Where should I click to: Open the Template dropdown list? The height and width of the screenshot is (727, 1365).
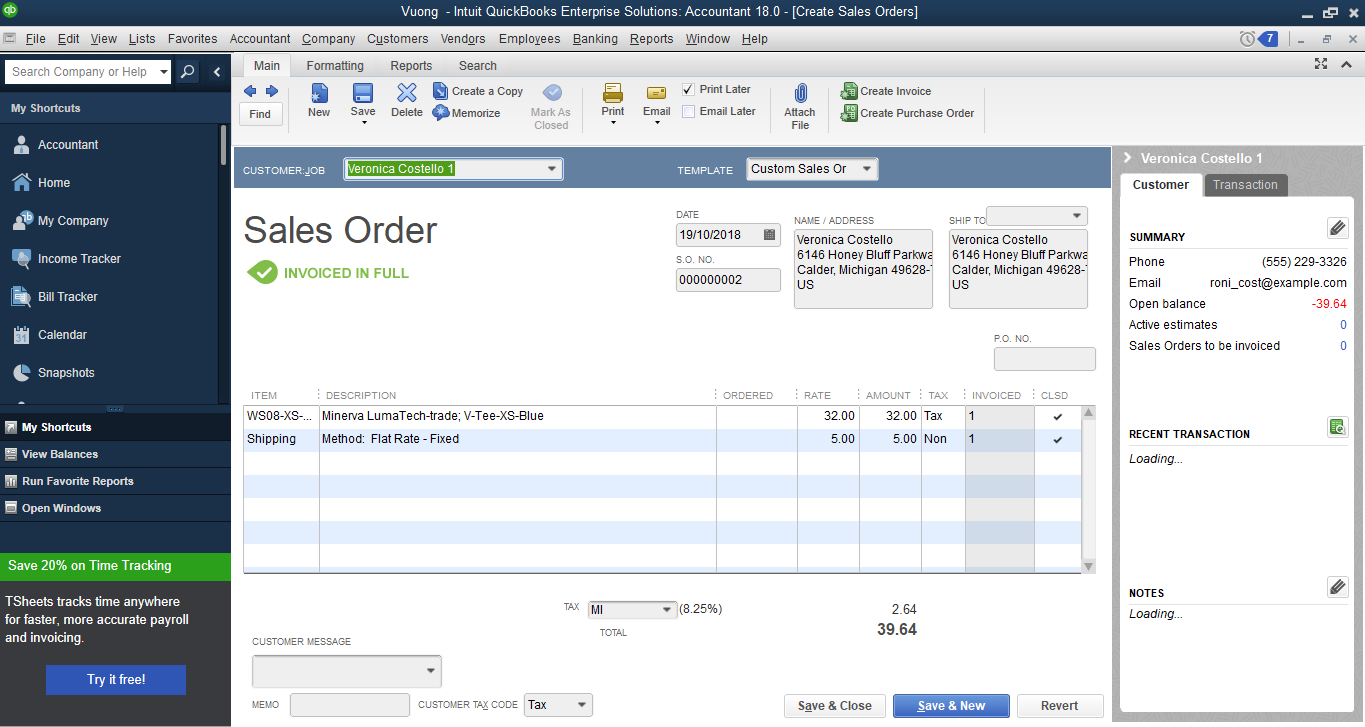coord(866,169)
